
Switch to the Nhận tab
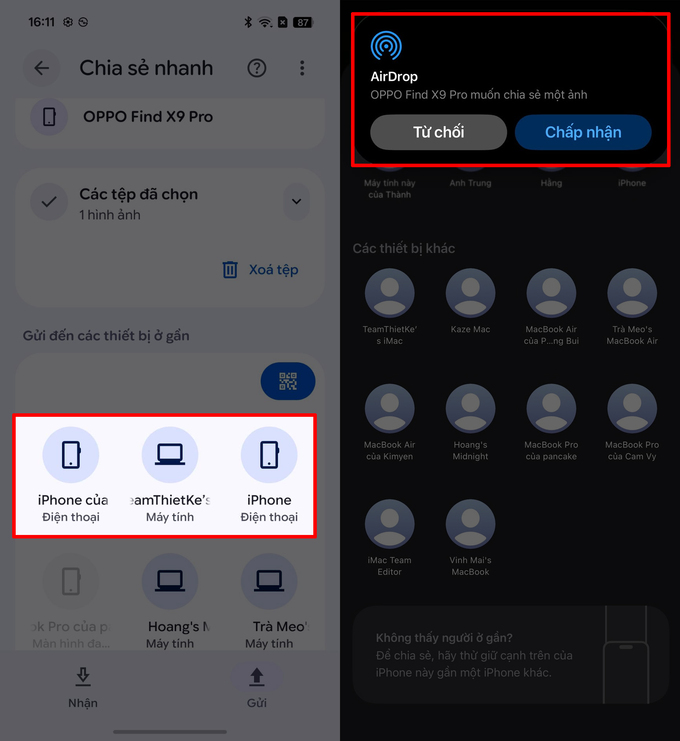(x=83, y=688)
